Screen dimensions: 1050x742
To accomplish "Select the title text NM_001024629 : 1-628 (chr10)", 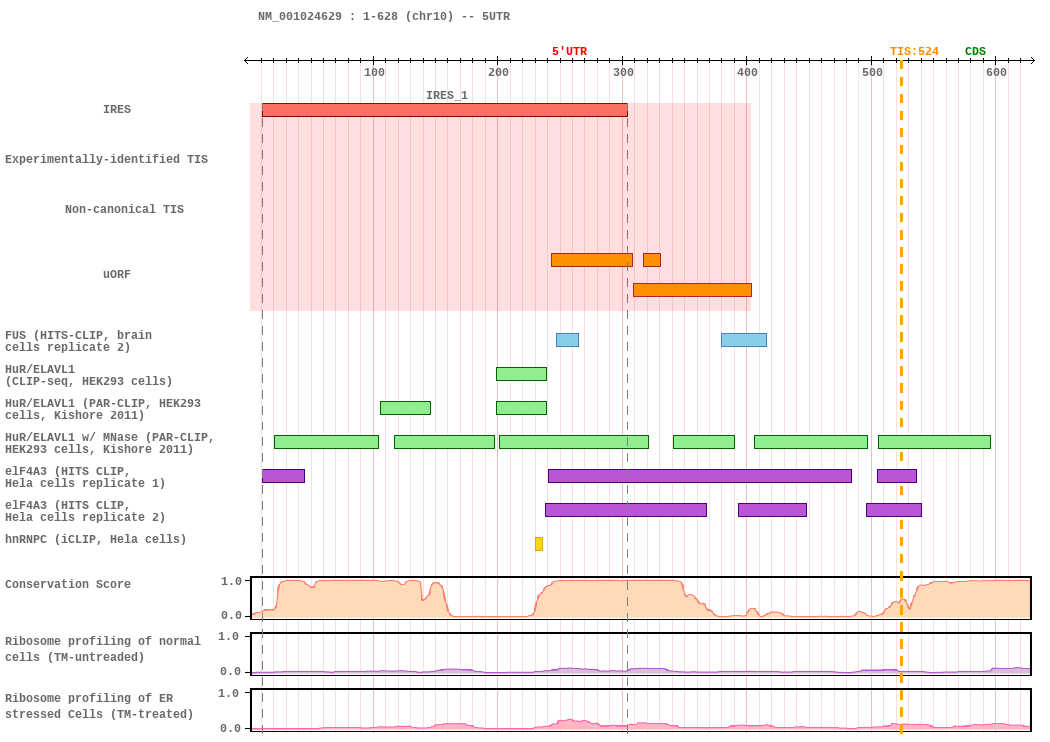I will 356,16.
